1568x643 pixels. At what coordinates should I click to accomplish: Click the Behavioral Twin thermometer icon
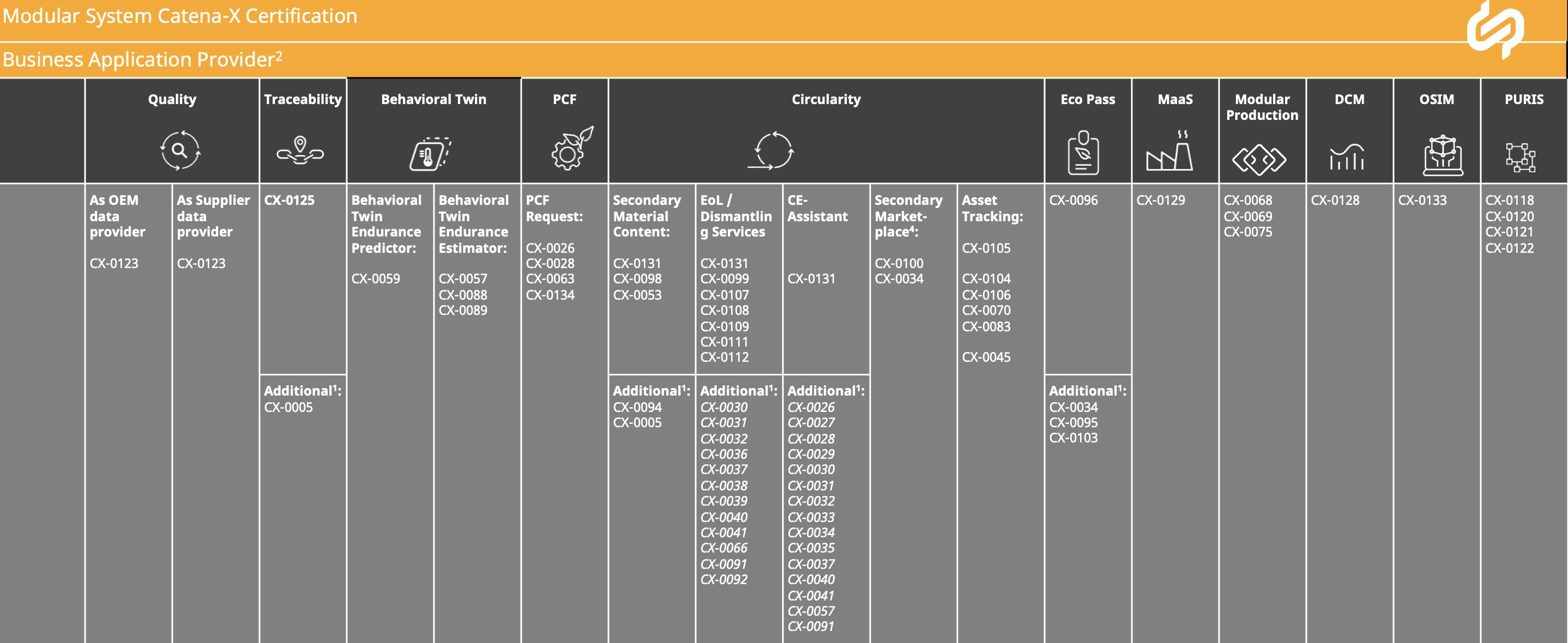[x=430, y=153]
